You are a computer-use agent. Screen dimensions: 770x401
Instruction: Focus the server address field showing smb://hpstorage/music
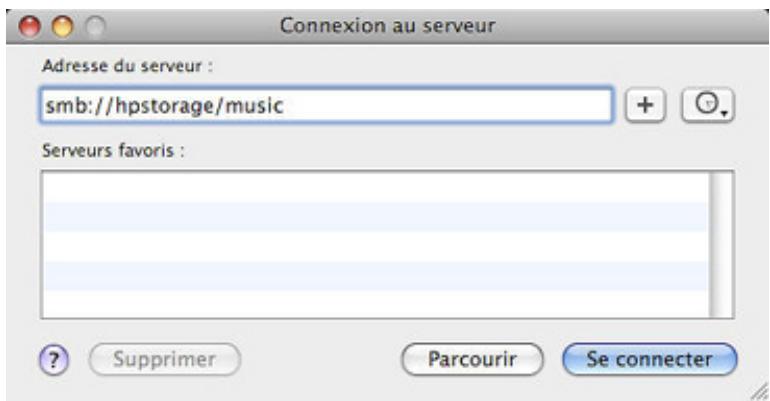[x=327, y=105]
